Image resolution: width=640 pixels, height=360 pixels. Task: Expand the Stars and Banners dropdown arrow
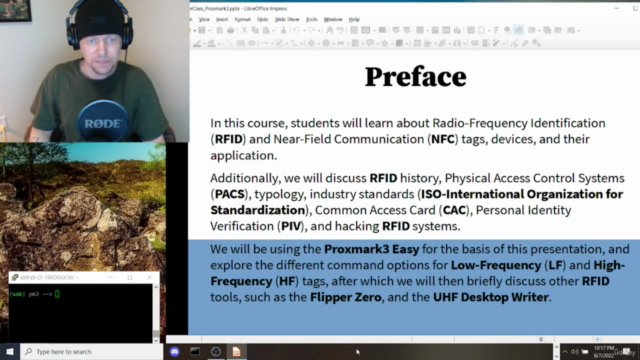pos(392,44)
